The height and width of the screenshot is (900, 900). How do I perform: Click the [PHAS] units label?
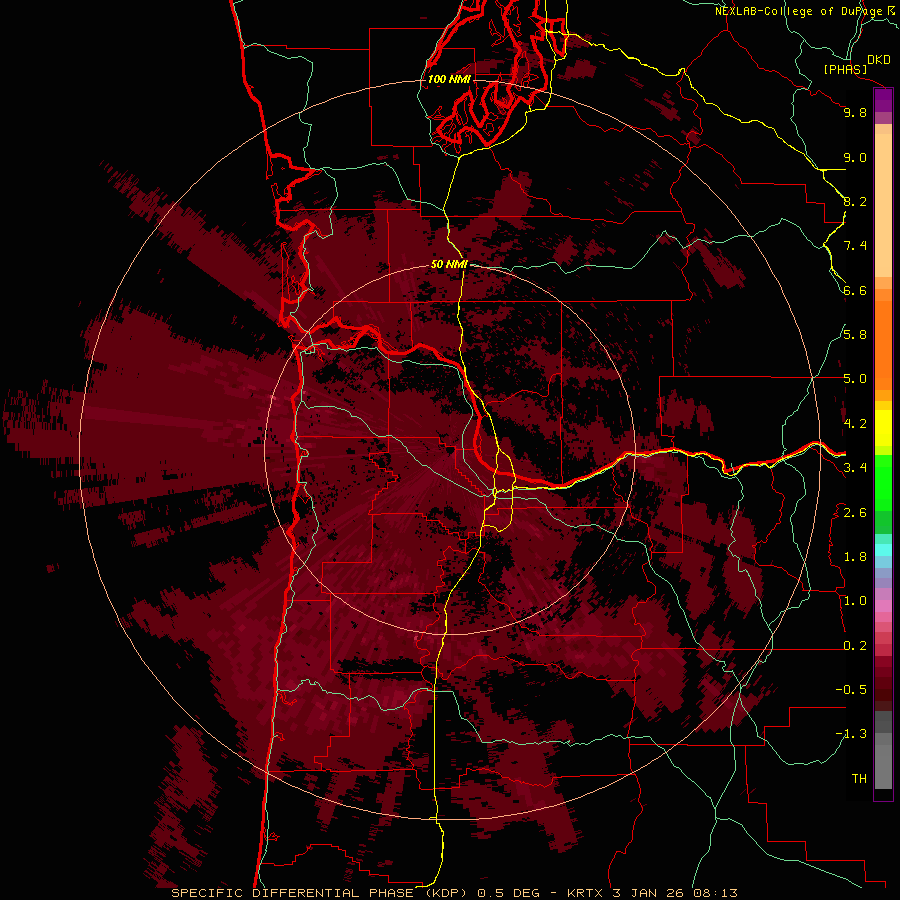[845, 69]
